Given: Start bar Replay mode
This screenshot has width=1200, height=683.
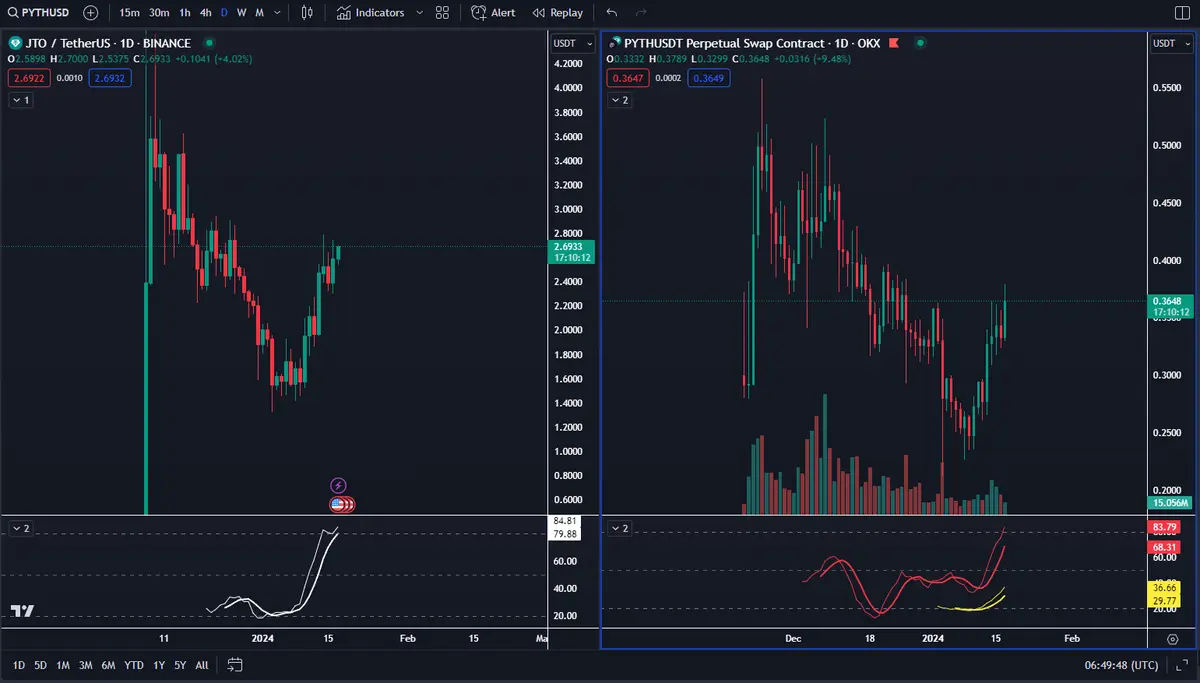Looking at the screenshot, I should 558,13.
